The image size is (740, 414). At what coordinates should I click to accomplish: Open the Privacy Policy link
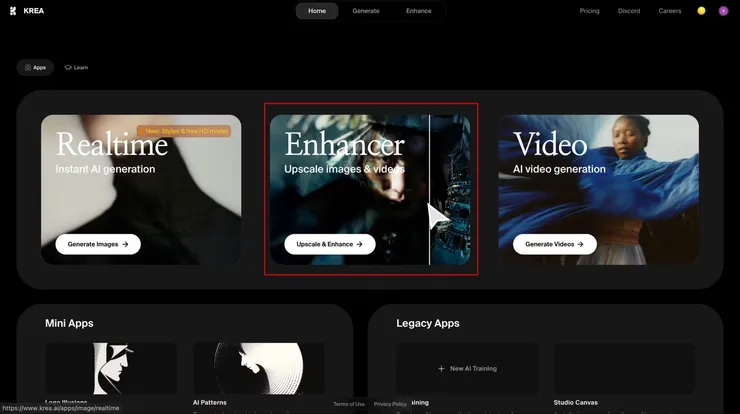pyautogui.click(x=390, y=404)
